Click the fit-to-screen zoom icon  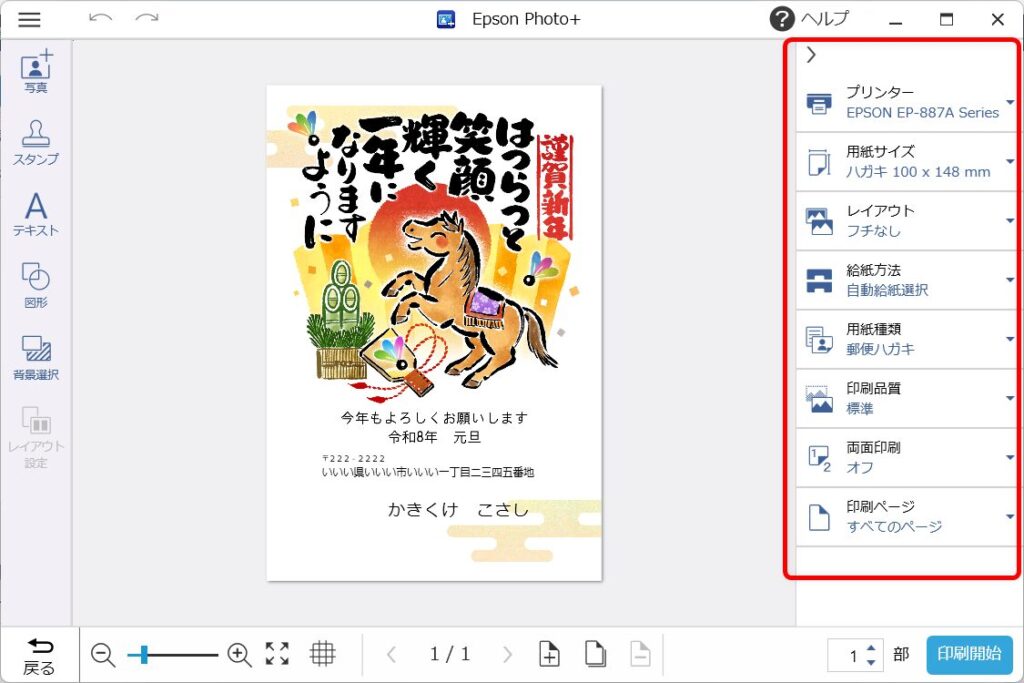(x=277, y=654)
